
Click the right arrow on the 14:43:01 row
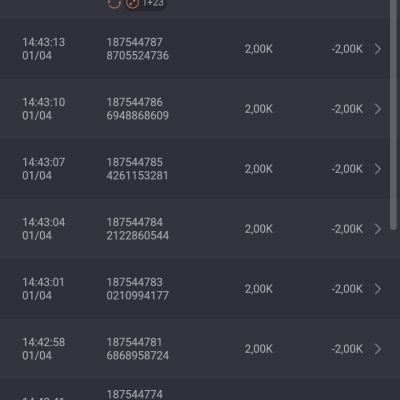378,289
